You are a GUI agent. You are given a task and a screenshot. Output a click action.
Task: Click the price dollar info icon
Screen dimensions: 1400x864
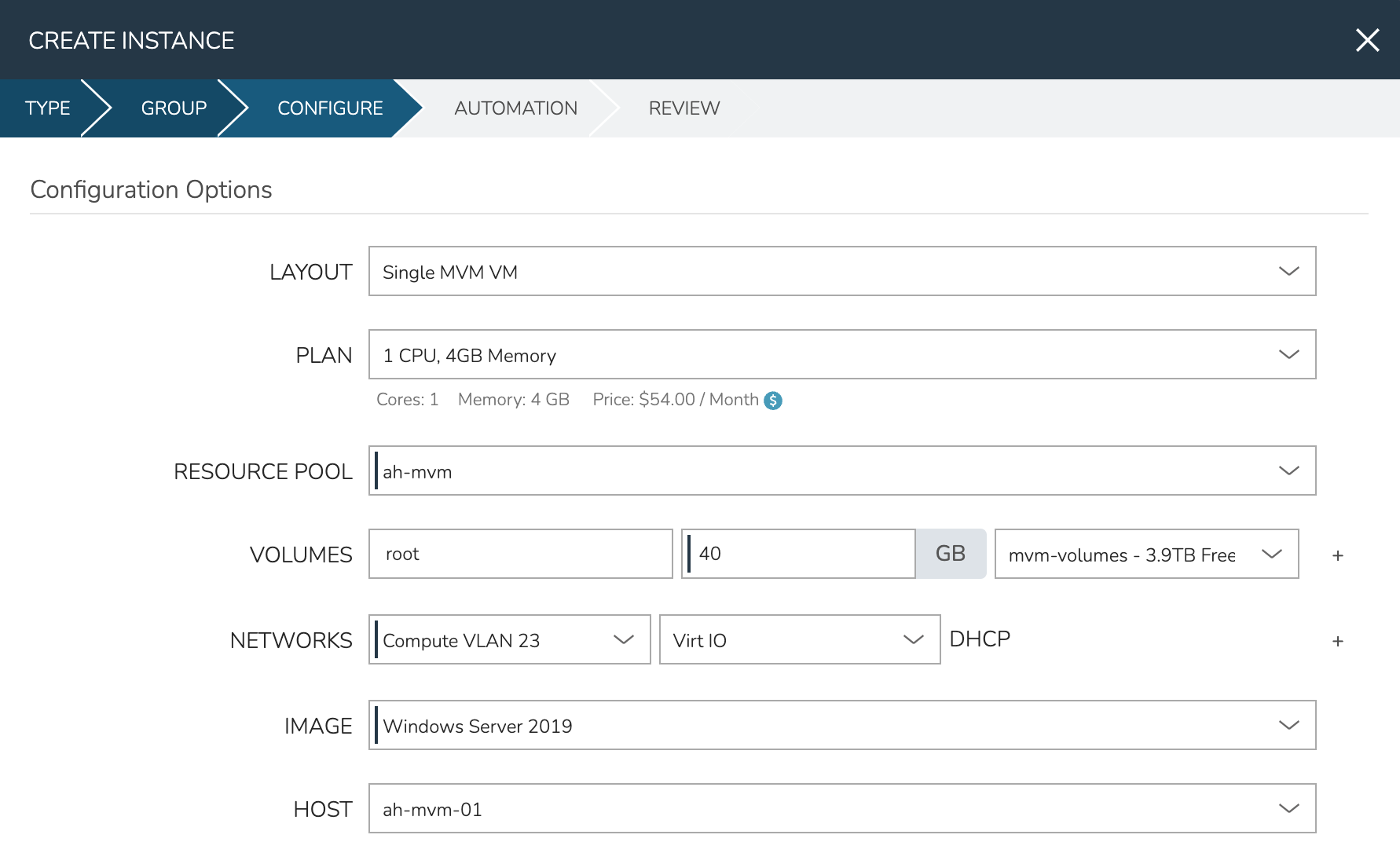(773, 401)
